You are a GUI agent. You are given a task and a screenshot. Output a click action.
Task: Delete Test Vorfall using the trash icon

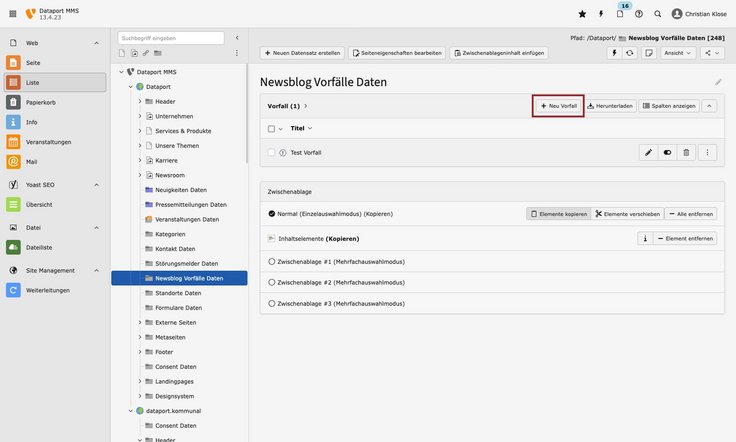[686, 152]
